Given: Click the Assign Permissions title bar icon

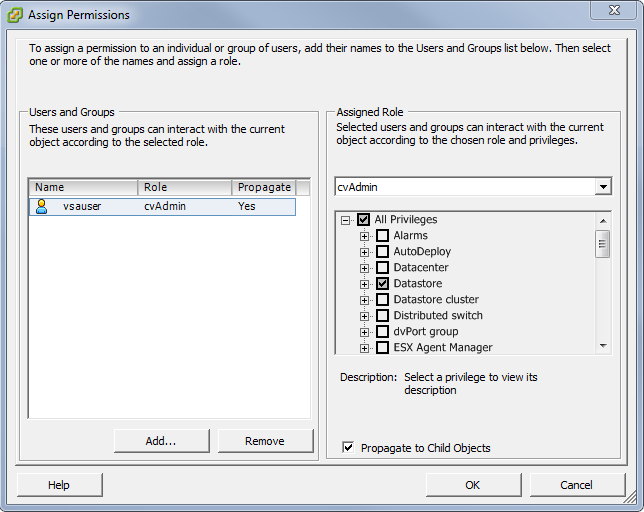Looking at the screenshot, I should pyautogui.click(x=15, y=15).
